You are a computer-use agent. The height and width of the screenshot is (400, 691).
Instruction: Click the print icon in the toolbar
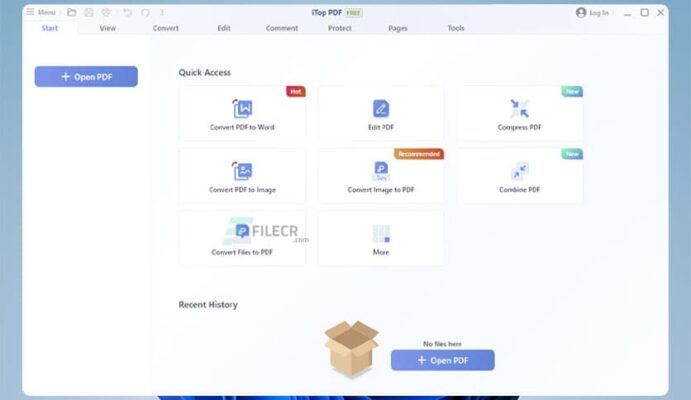(106, 12)
